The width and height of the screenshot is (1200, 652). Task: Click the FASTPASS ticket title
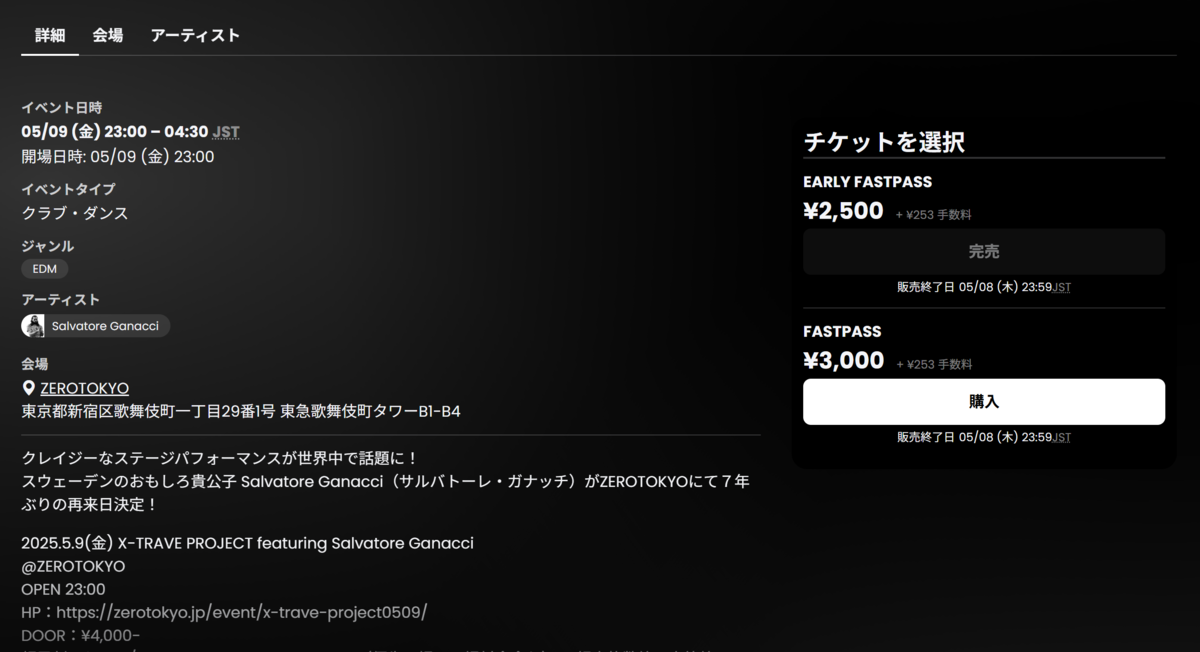(842, 332)
